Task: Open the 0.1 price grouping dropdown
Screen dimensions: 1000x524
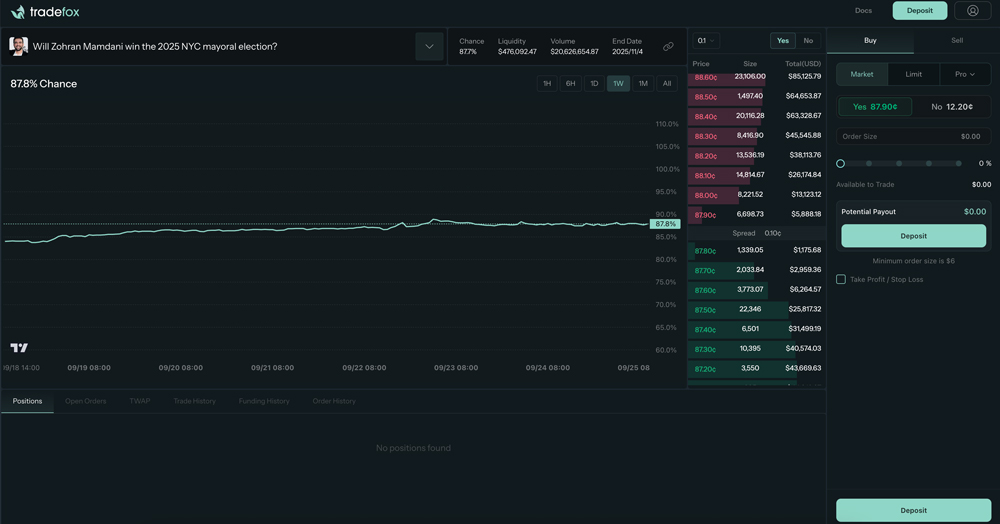Action: [706, 41]
